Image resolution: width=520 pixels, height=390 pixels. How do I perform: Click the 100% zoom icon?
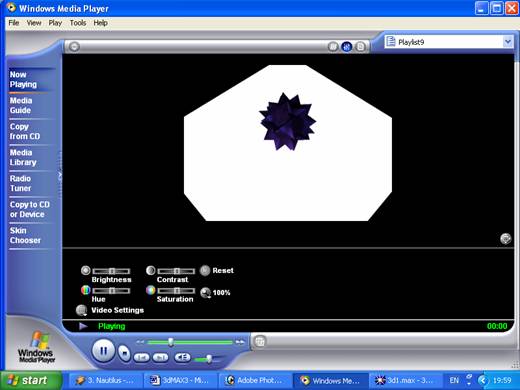point(206,293)
